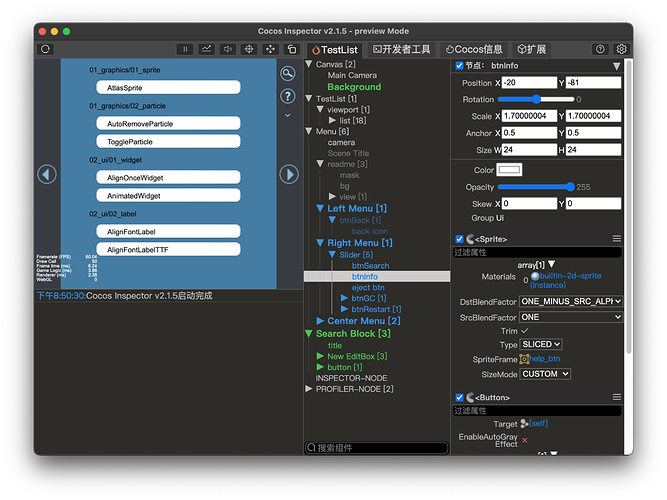The image size is (667, 500).
Task: Click the inspector vertical scrollbar
Action: point(629,206)
